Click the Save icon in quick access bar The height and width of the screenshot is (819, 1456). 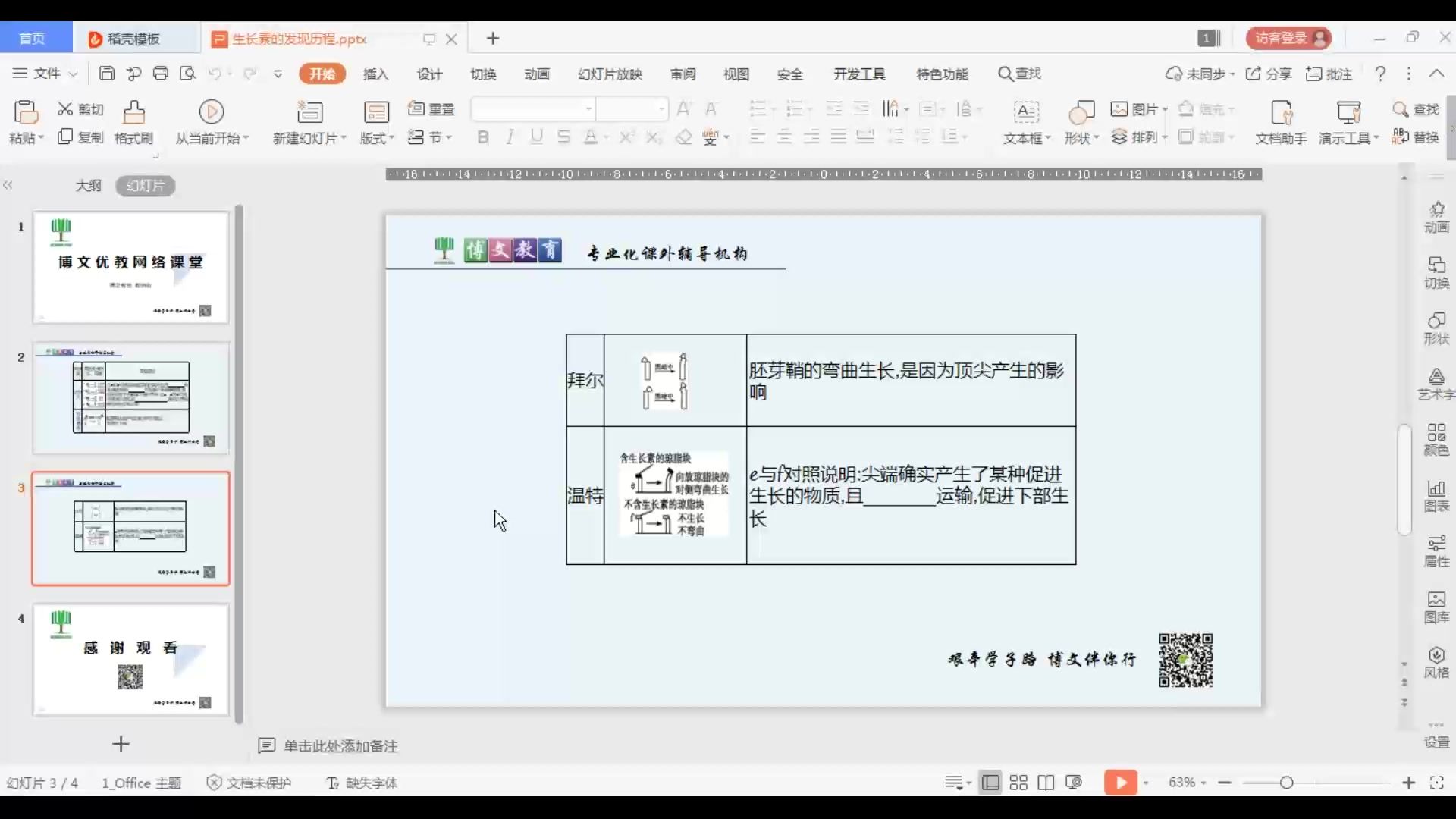[x=107, y=74]
